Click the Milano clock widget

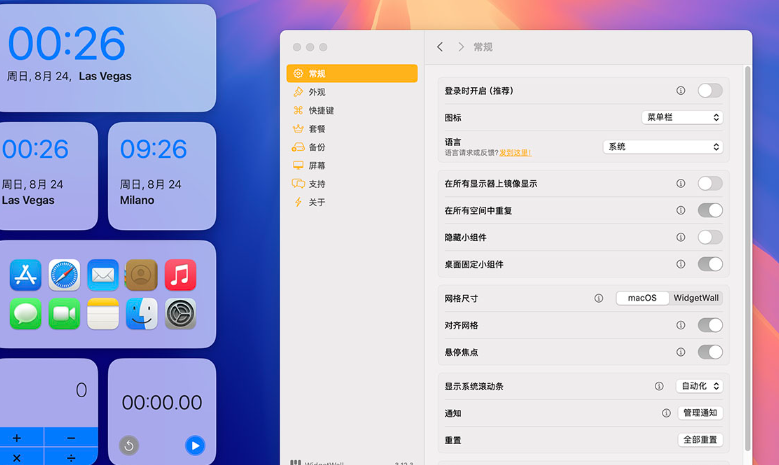click(x=162, y=176)
